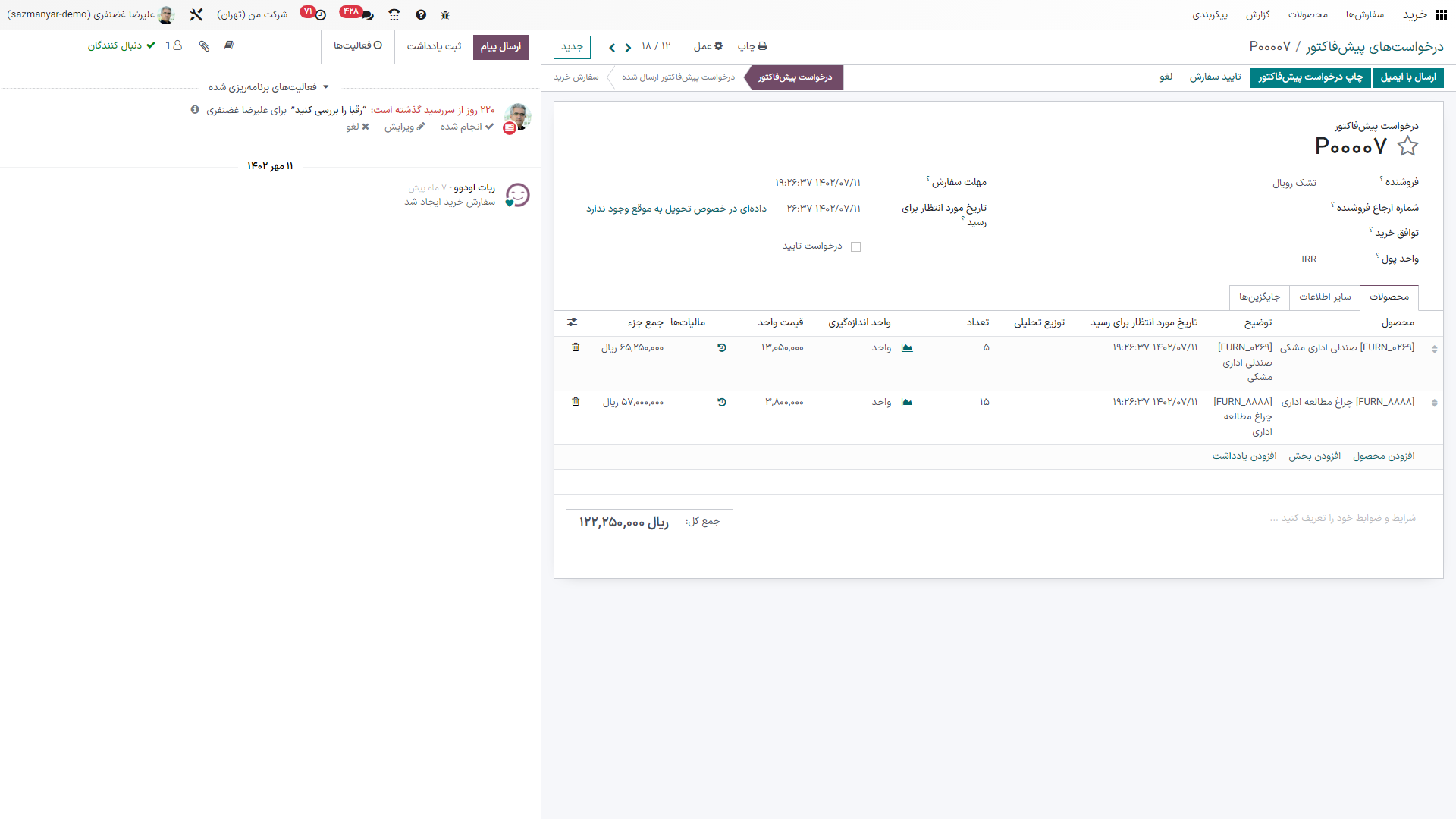
Task: Toggle the دنبال کنندگان following status
Action: (121, 45)
